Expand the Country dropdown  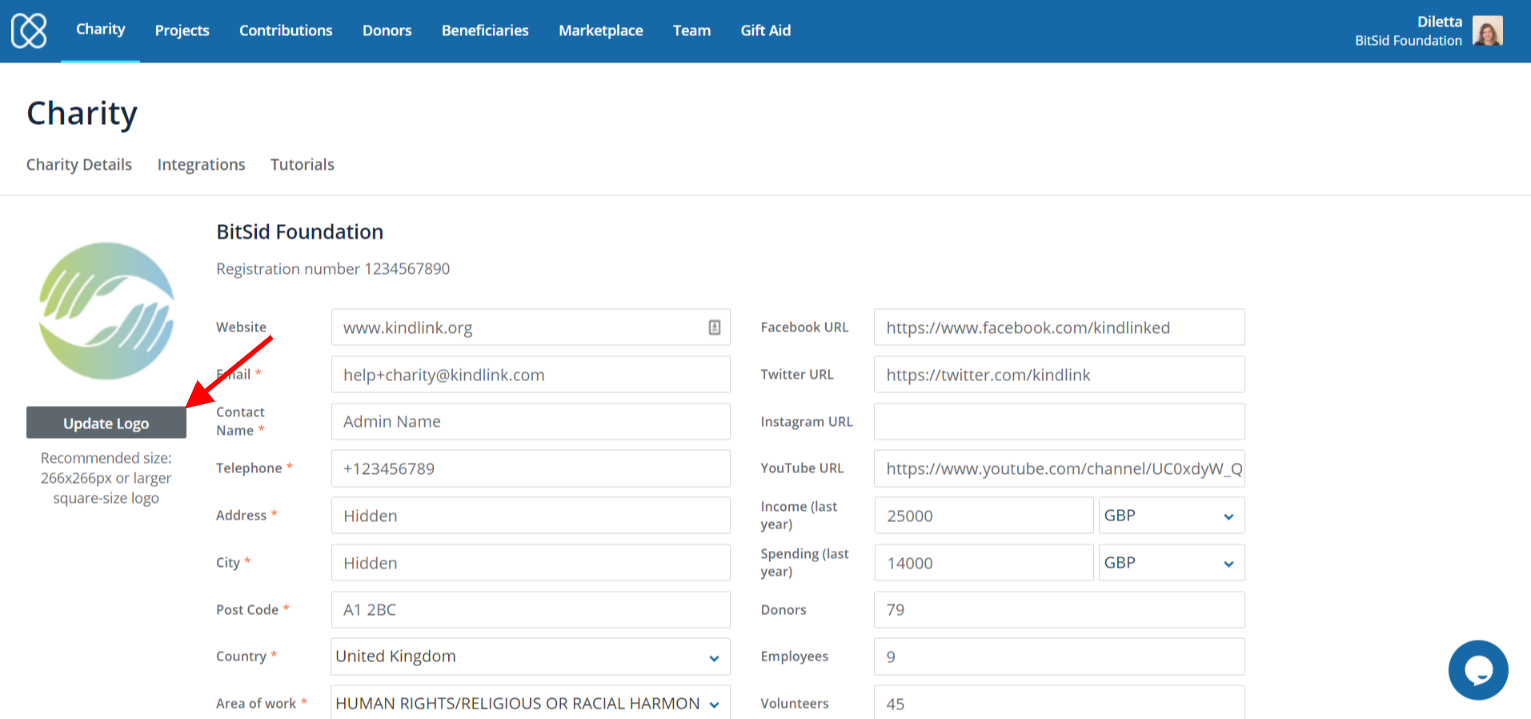click(530, 657)
